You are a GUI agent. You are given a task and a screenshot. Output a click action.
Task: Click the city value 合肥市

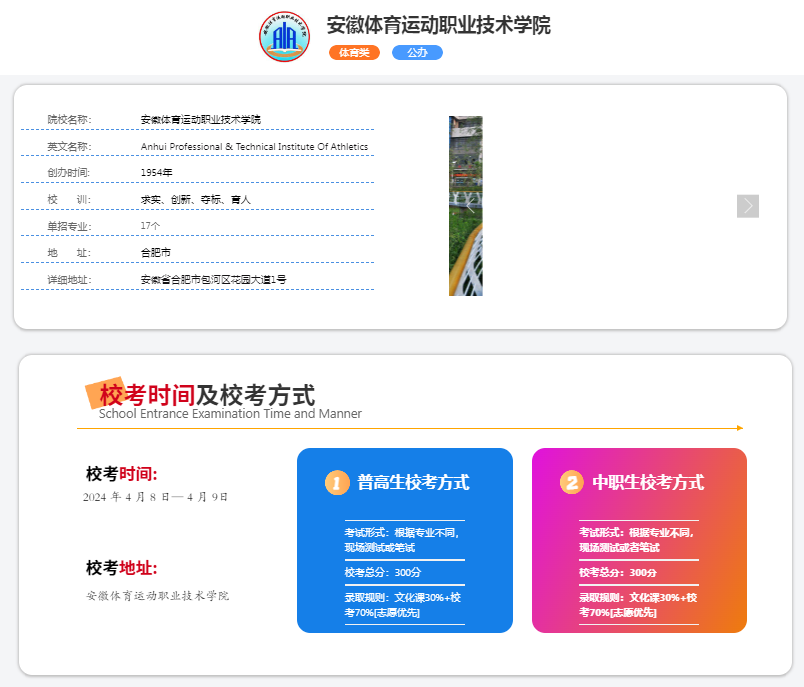[155, 252]
